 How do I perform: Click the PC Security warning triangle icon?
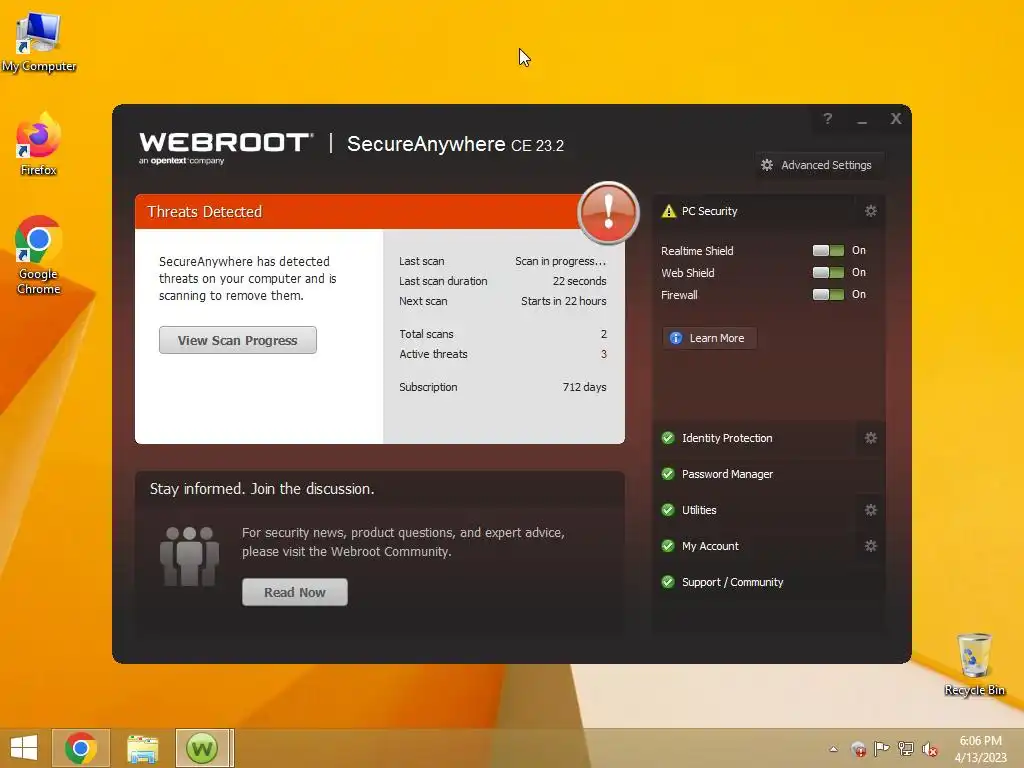point(668,211)
